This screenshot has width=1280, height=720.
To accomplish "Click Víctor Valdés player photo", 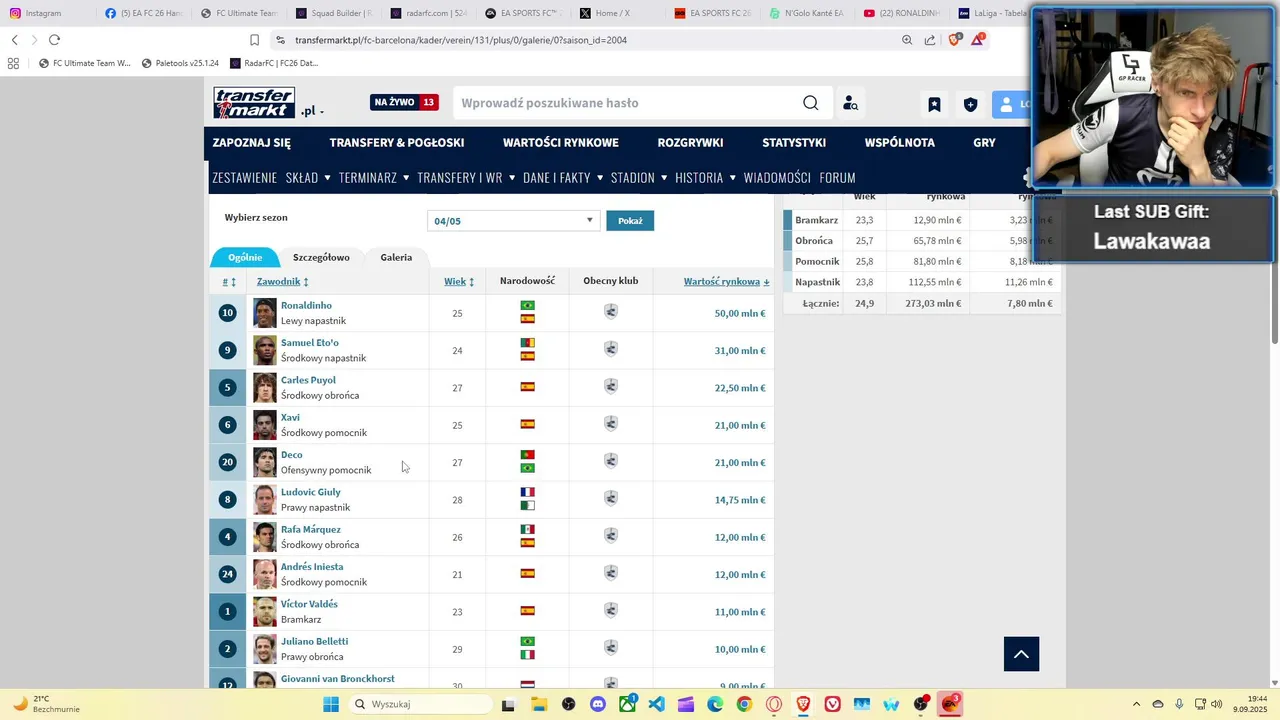I will (264, 612).
